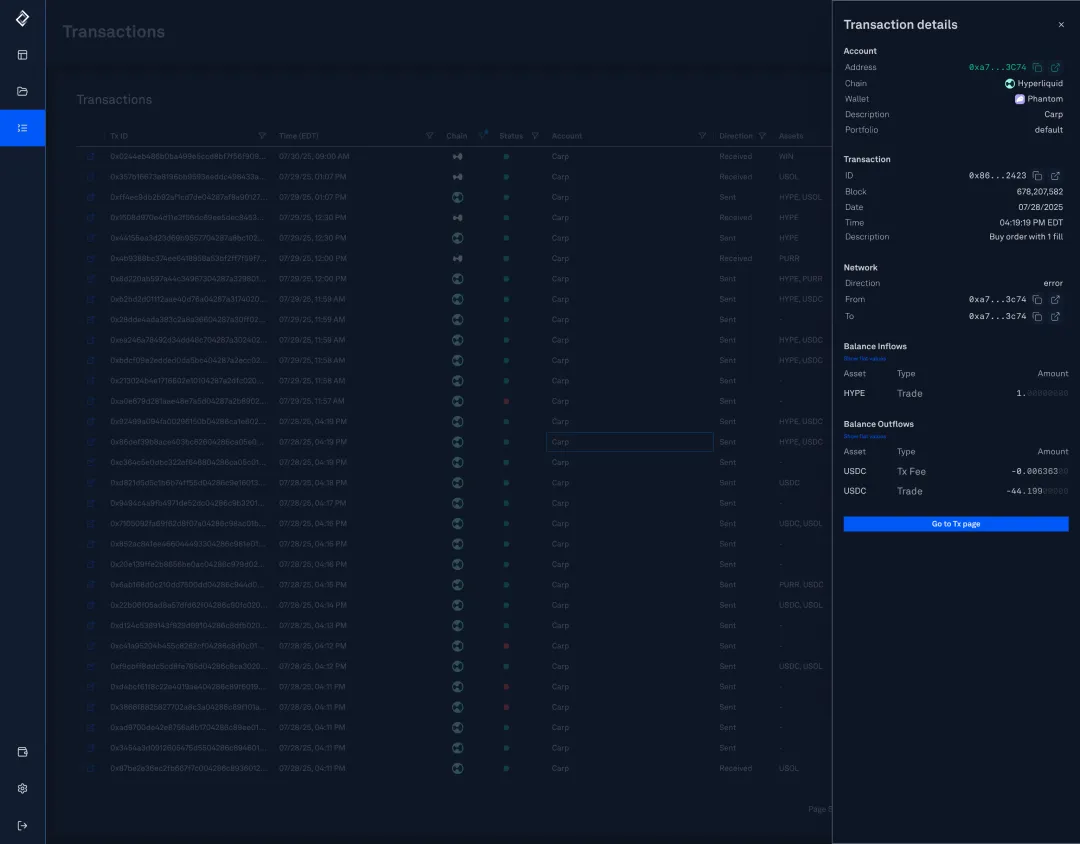Image resolution: width=1080 pixels, height=844 pixels.
Task: Click the Go to Tx page button
Action: coord(955,524)
